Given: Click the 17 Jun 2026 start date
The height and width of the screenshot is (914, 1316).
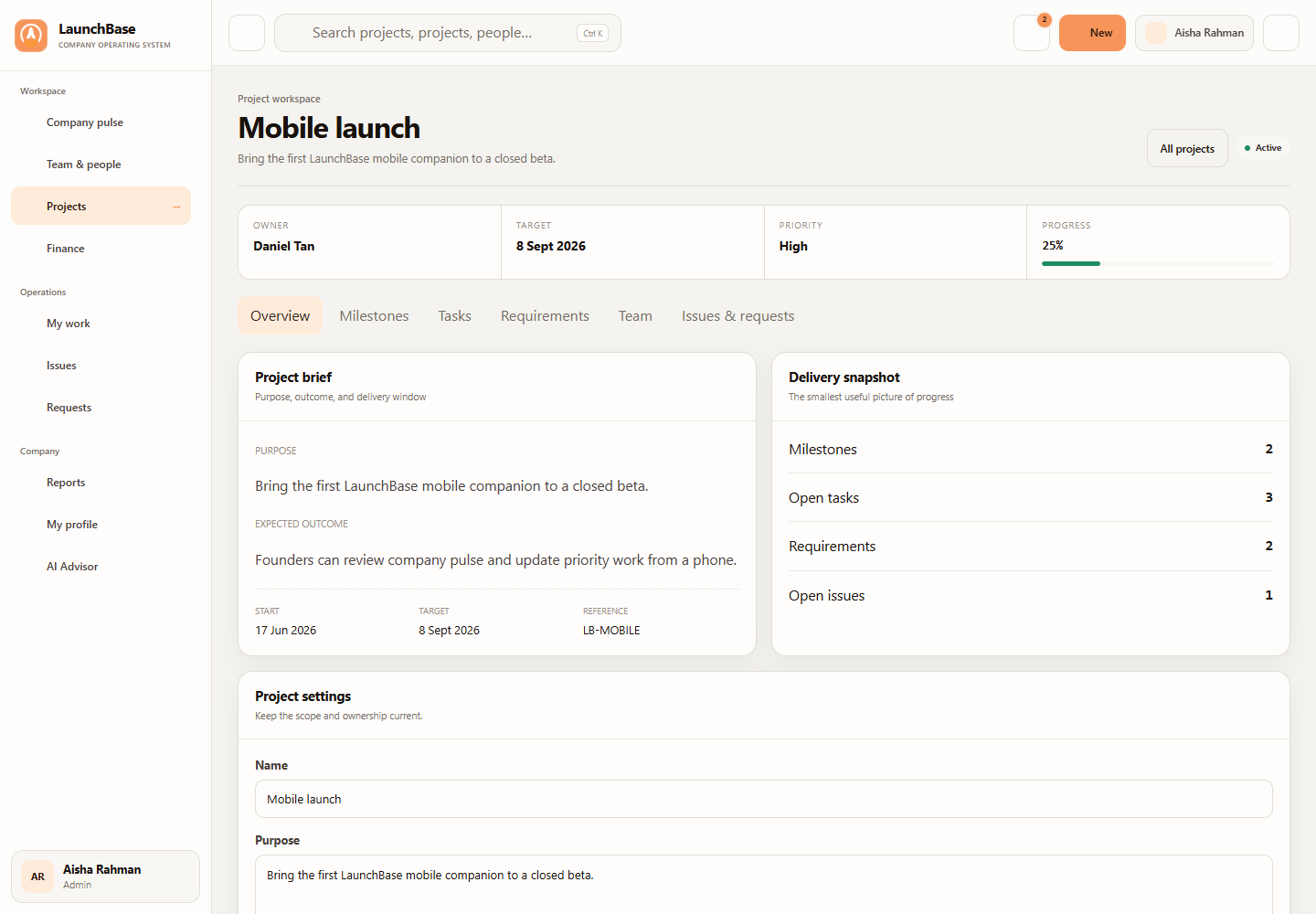Looking at the screenshot, I should (285, 631).
